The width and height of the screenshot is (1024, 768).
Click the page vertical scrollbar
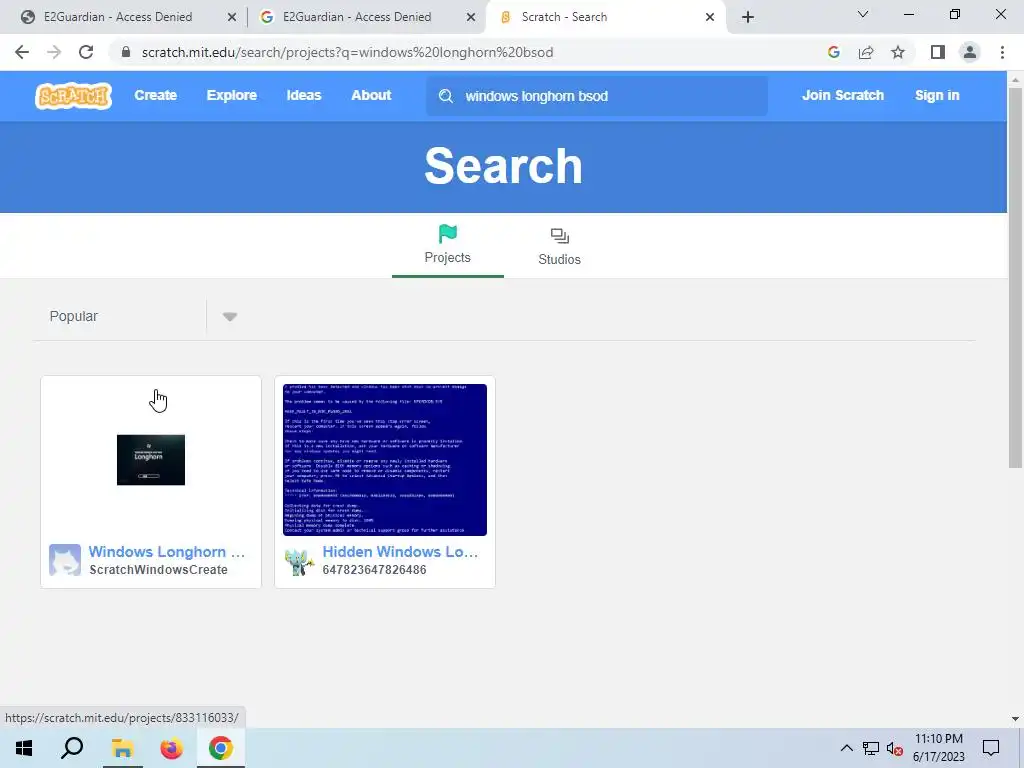pyautogui.click(x=1015, y=278)
